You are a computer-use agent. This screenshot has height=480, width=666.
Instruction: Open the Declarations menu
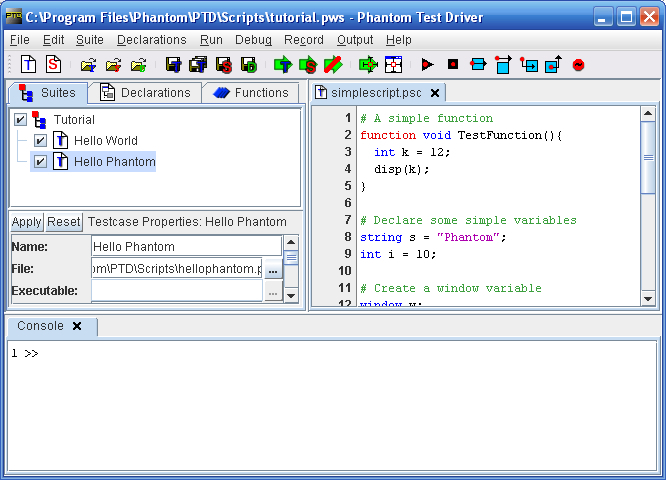pyautogui.click(x=152, y=40)
